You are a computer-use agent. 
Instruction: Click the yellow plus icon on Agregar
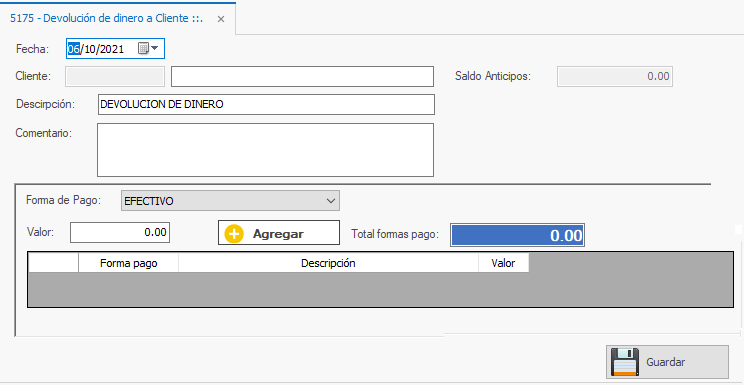pyautogui.click(x=233, y=234)
